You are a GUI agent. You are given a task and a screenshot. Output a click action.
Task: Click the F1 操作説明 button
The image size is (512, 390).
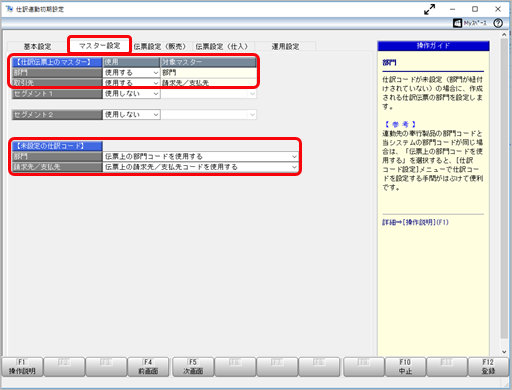(22, 367)
